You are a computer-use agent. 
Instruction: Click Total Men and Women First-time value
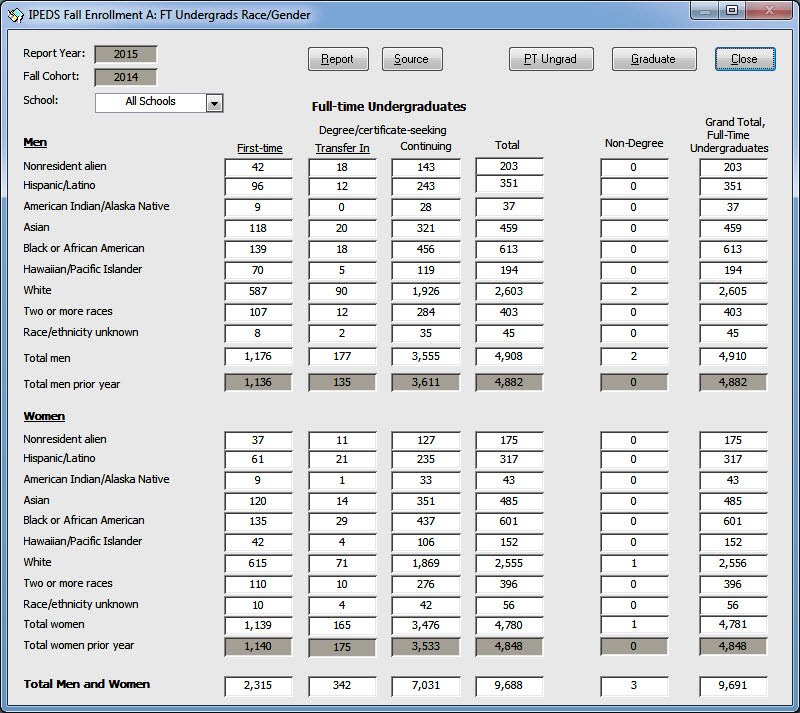pos(258,685)
